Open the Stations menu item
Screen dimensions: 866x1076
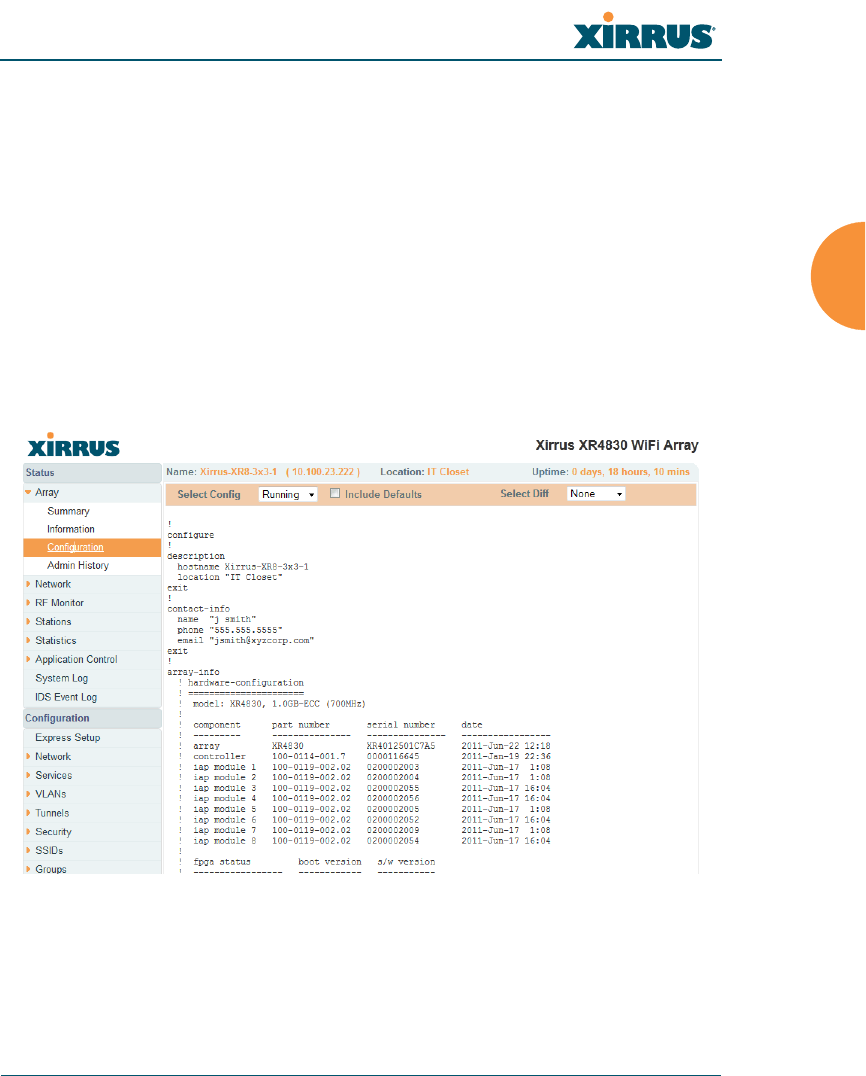[x=53, y=621]
